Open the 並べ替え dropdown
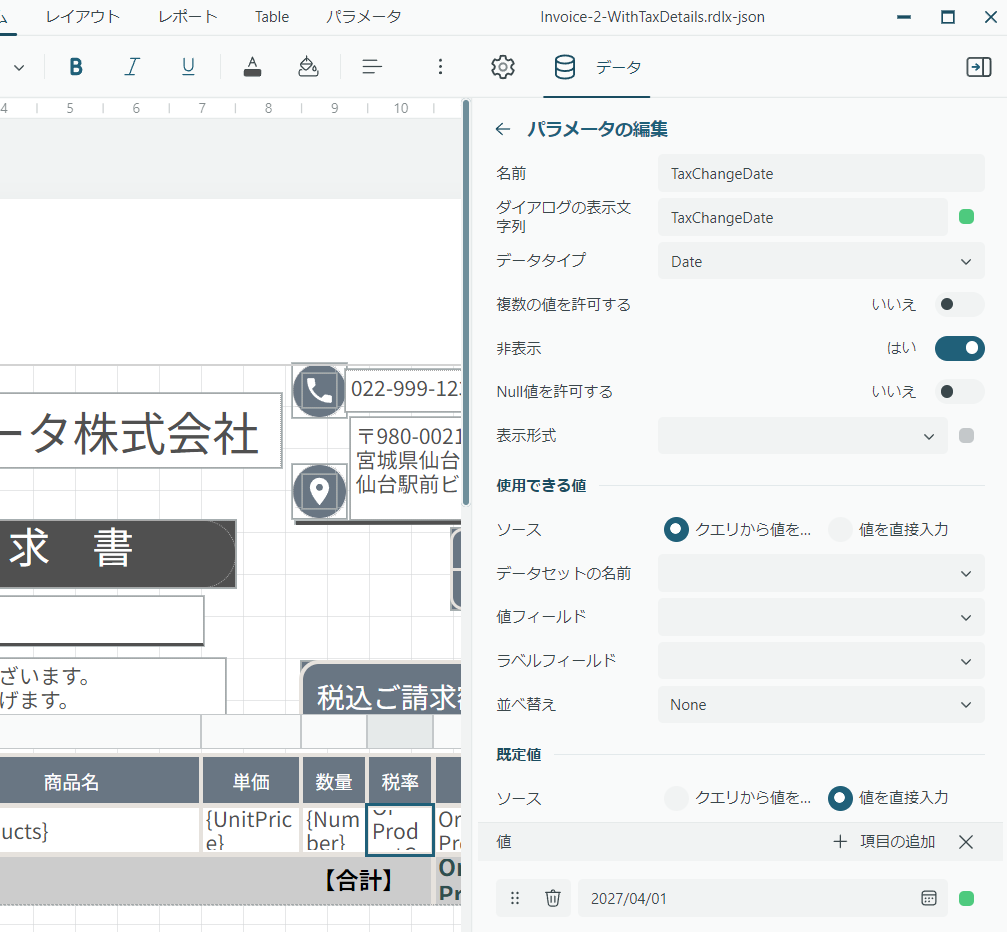Viewport: 1007px width, 932px height. click(821, 705)
